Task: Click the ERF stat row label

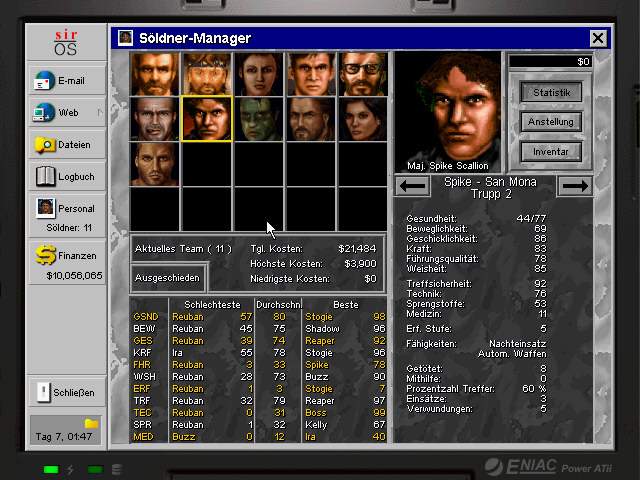Action: pyautogui.click(x=142, y=389)
